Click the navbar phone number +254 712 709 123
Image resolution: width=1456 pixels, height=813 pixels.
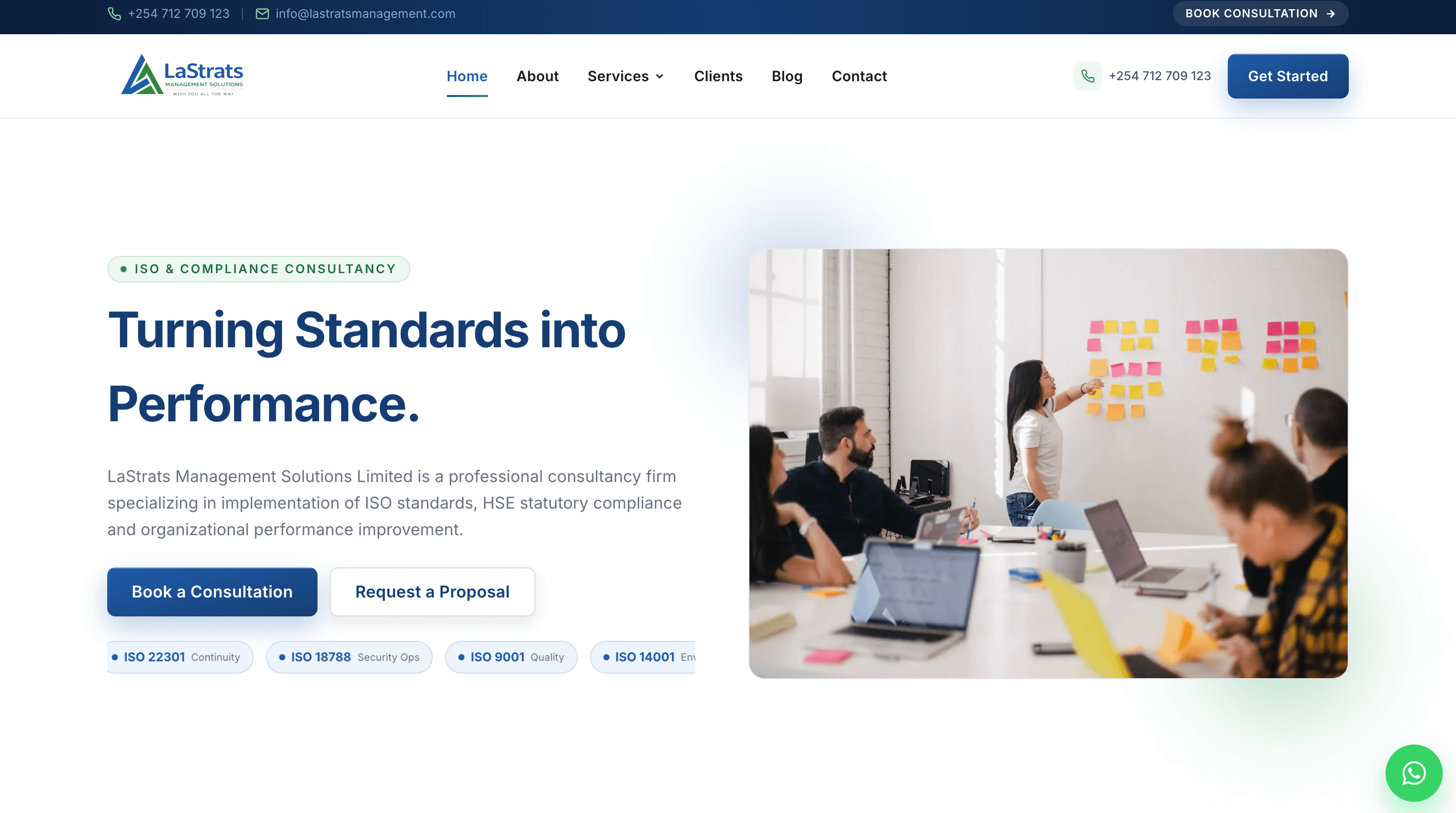click(x=1160, y=76)
